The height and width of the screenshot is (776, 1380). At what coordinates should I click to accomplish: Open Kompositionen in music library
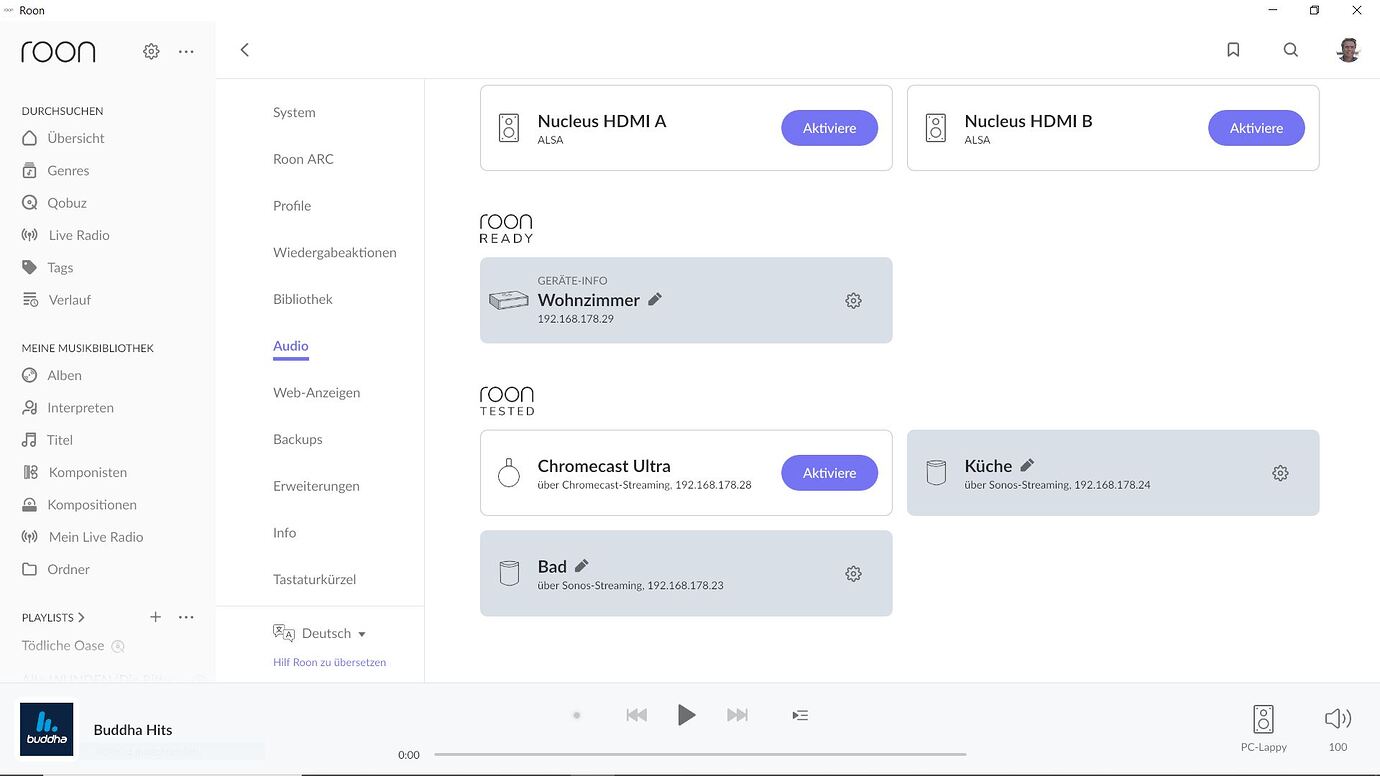coord(79,504)
